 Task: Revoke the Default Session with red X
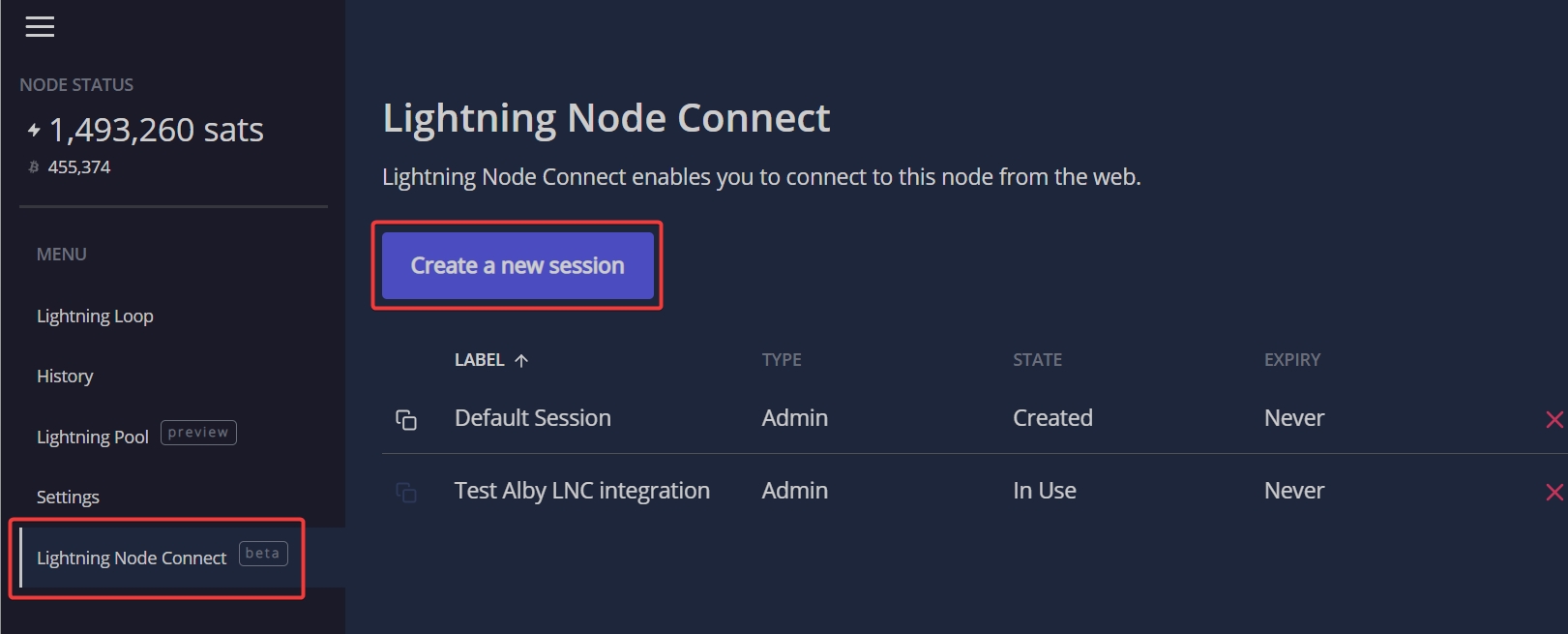tap(1553, 419)
